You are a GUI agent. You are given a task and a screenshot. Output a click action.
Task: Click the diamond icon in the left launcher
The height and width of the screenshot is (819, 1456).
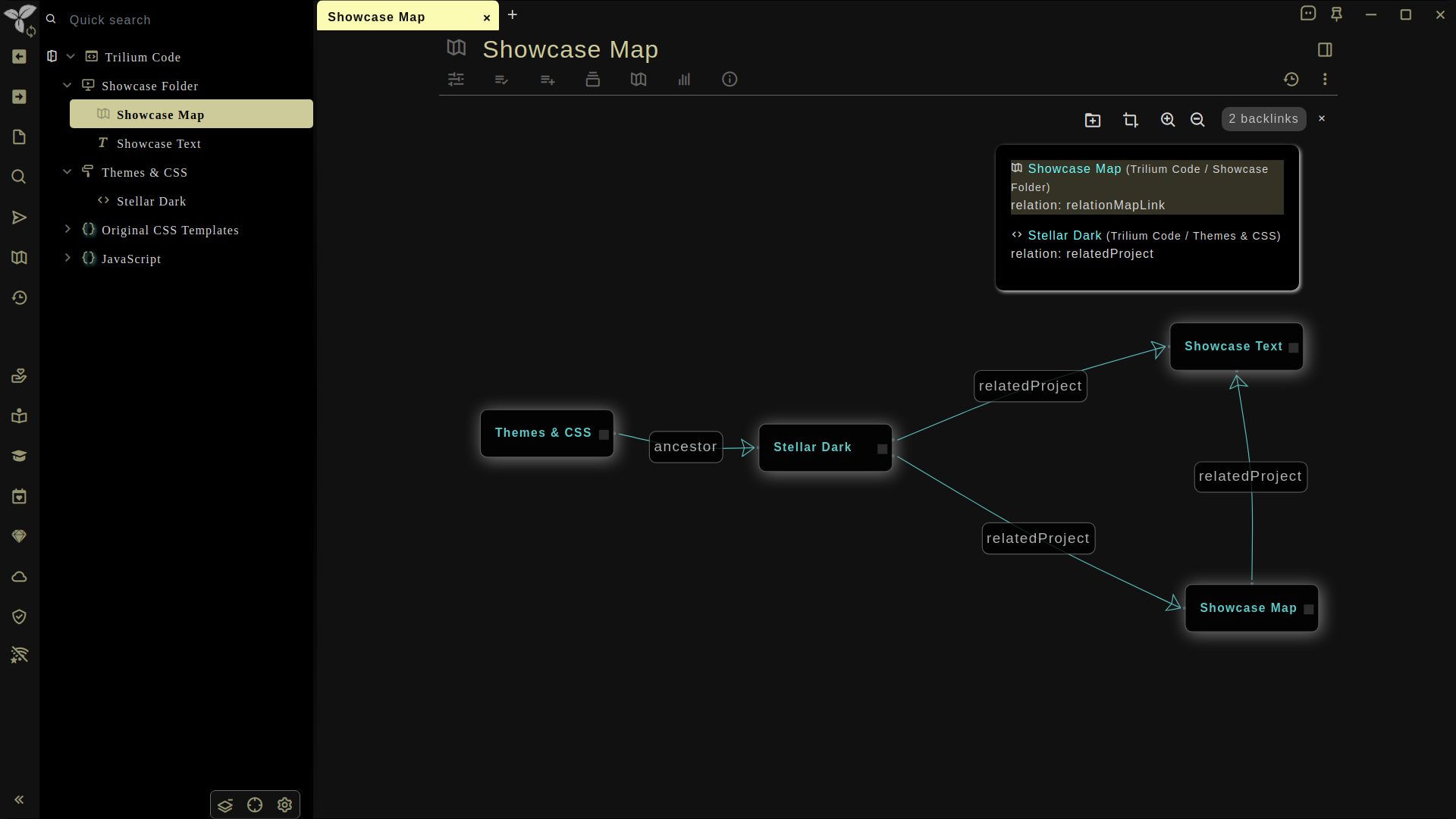click(x=20, y=537)
